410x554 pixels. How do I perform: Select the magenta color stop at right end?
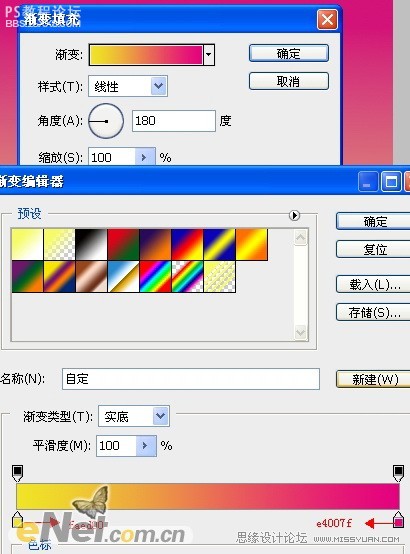coord(399,519)
